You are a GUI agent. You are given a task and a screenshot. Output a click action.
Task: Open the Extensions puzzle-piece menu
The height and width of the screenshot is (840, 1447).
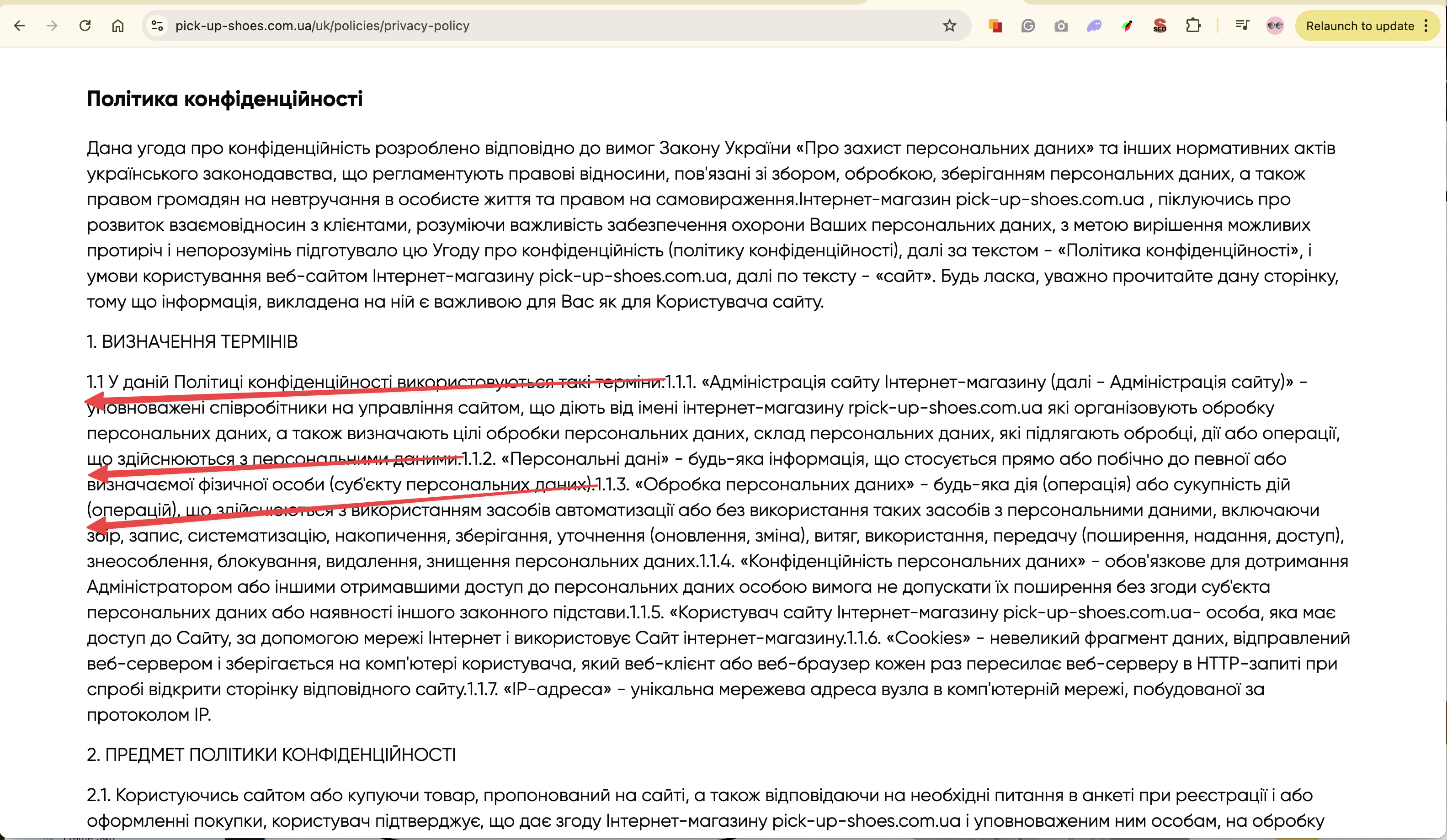click(x=1192, y=26)
